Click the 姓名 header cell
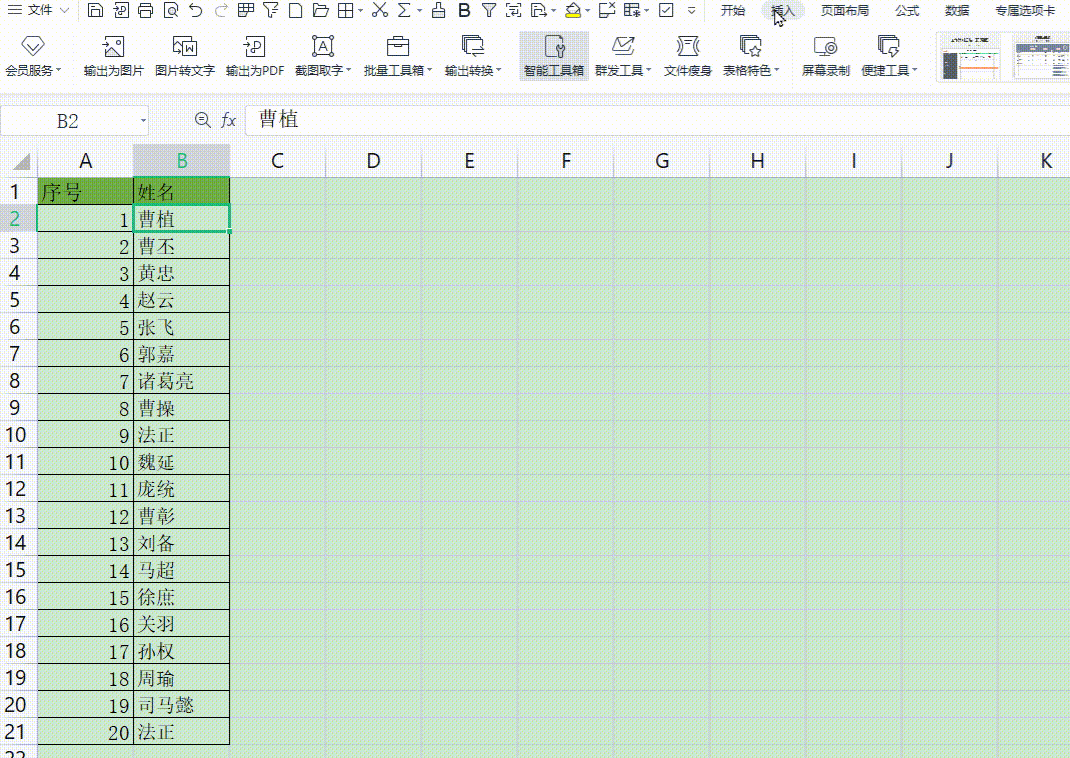 (x=182, y=192)
